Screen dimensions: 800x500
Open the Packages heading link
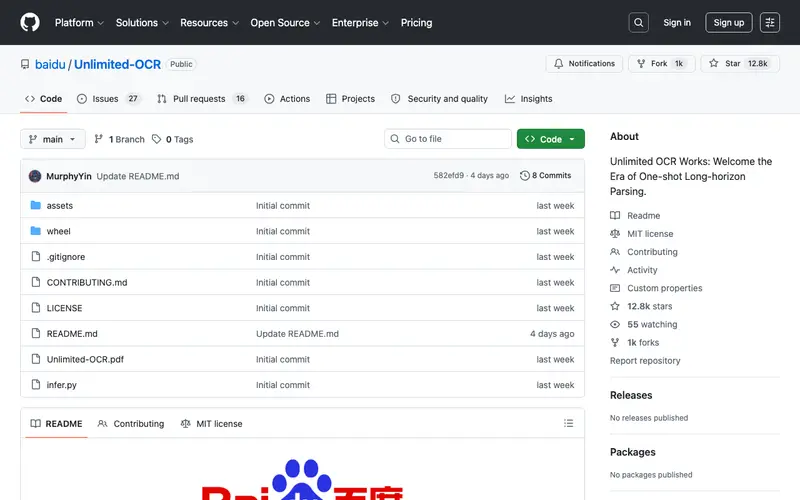(x=633, y=452)
